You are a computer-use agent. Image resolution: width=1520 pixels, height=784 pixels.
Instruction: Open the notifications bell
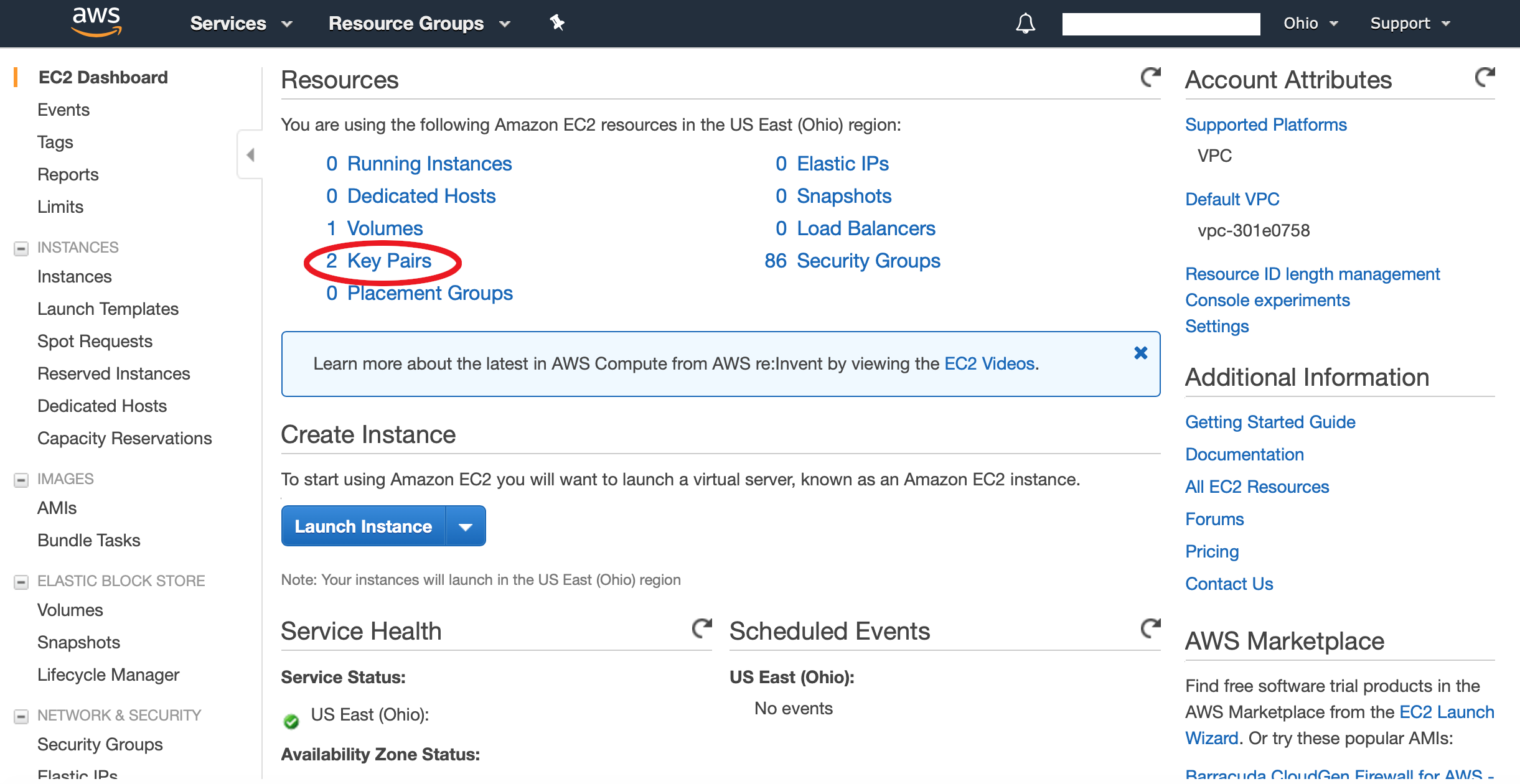(x=1025, y=24)
